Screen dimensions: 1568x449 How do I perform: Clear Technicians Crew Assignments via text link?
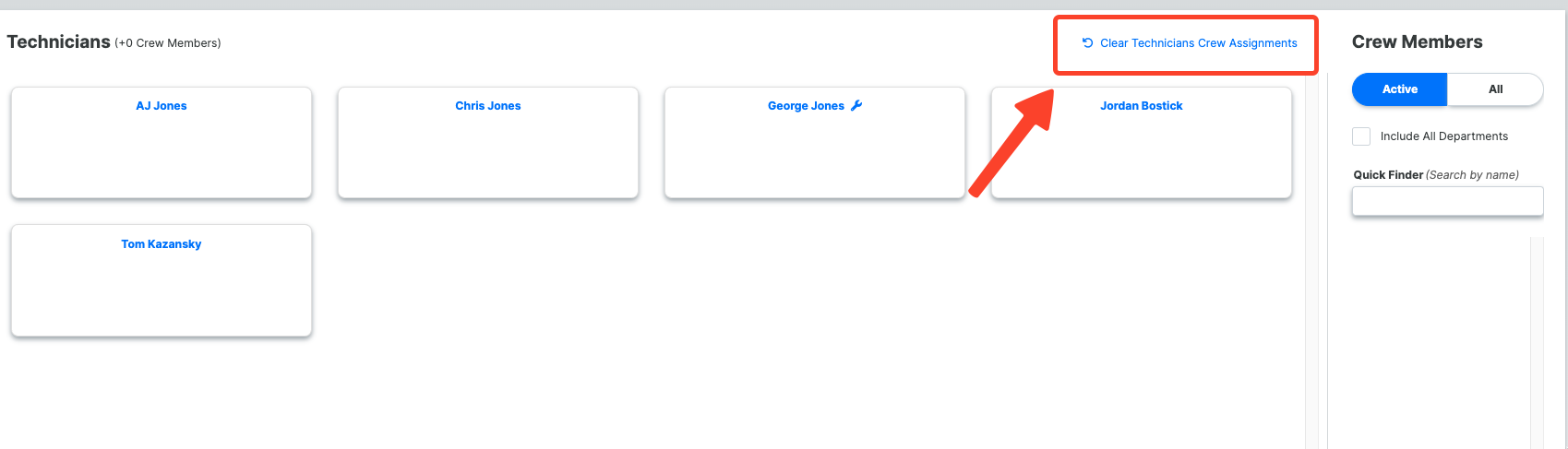pos(1198,43)
